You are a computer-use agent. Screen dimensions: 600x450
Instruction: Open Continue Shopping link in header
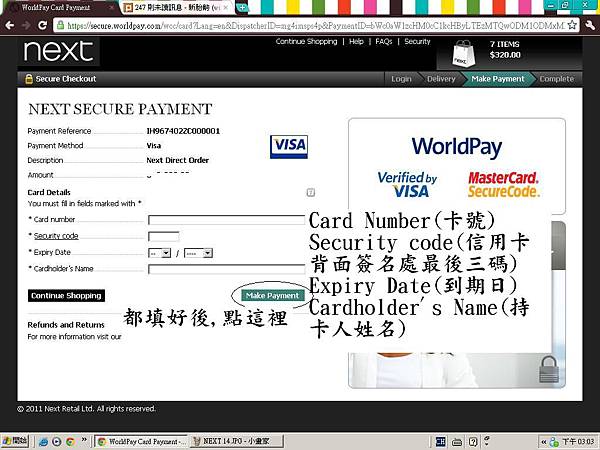click(307, 41)
